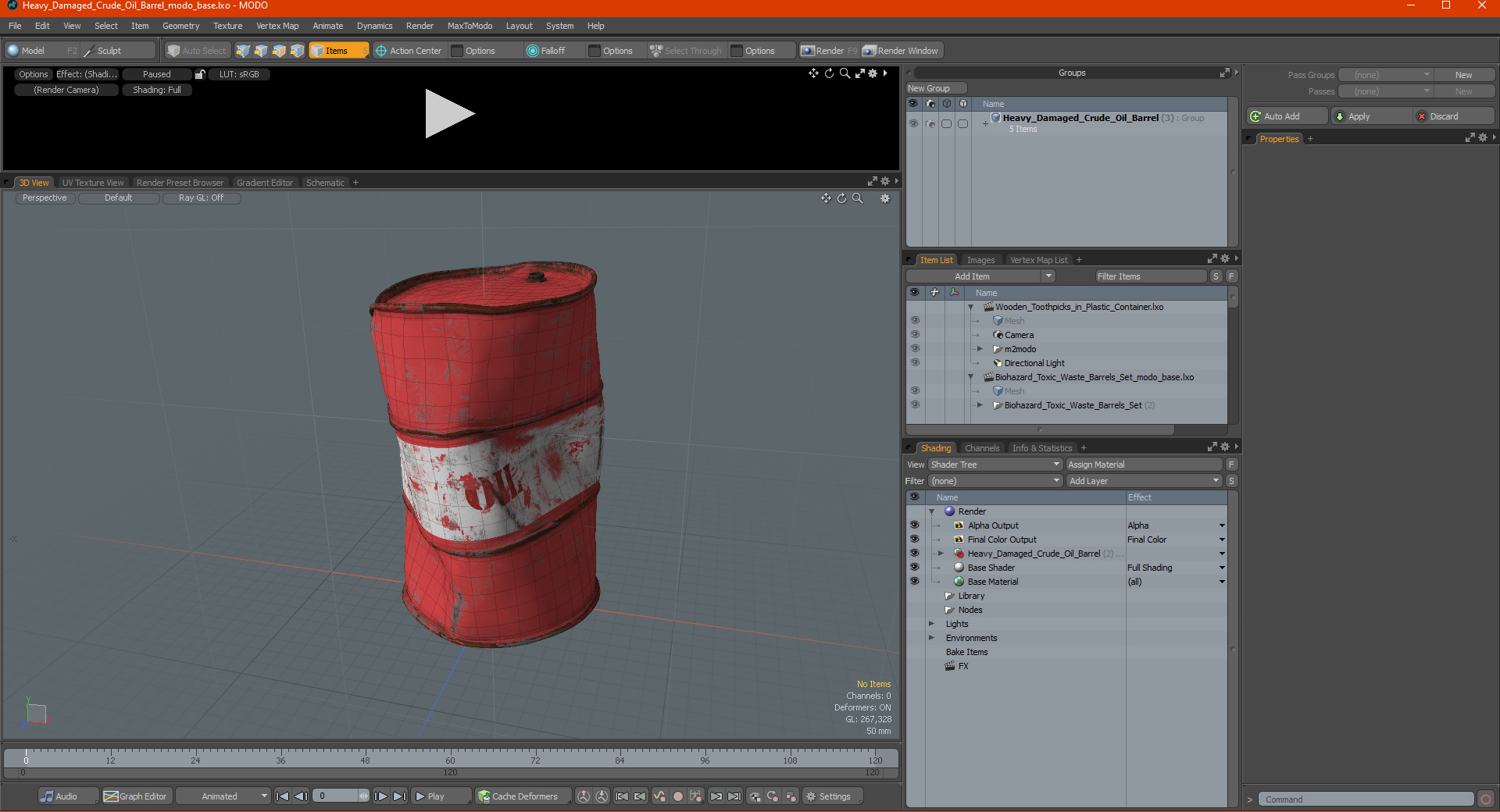Toggle visibility of Base Material layer

coord(915,582)
